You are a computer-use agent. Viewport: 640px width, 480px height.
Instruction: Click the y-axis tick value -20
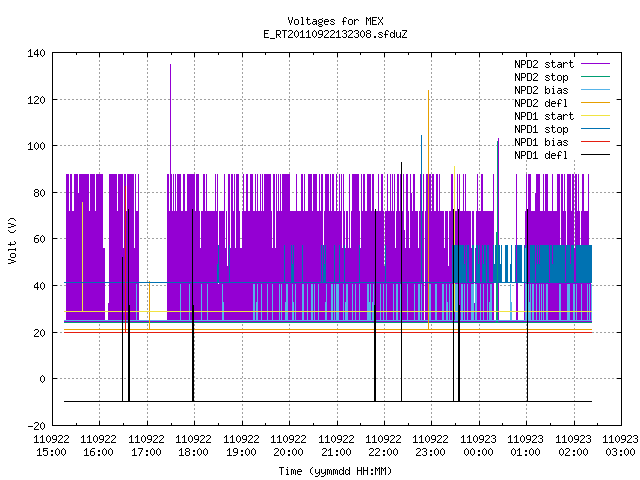(36, 426)
